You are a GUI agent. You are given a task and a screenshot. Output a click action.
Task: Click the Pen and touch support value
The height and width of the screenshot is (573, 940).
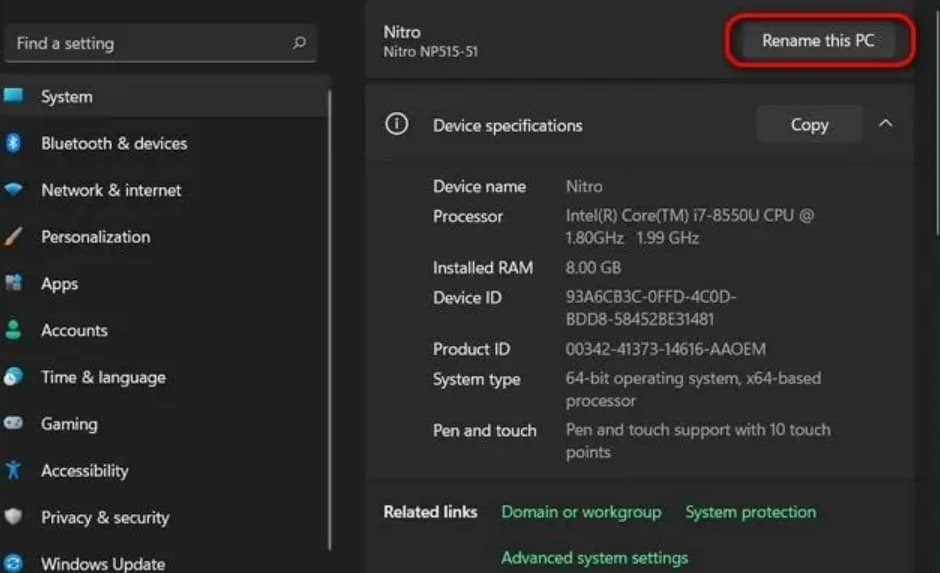[698, 441]
